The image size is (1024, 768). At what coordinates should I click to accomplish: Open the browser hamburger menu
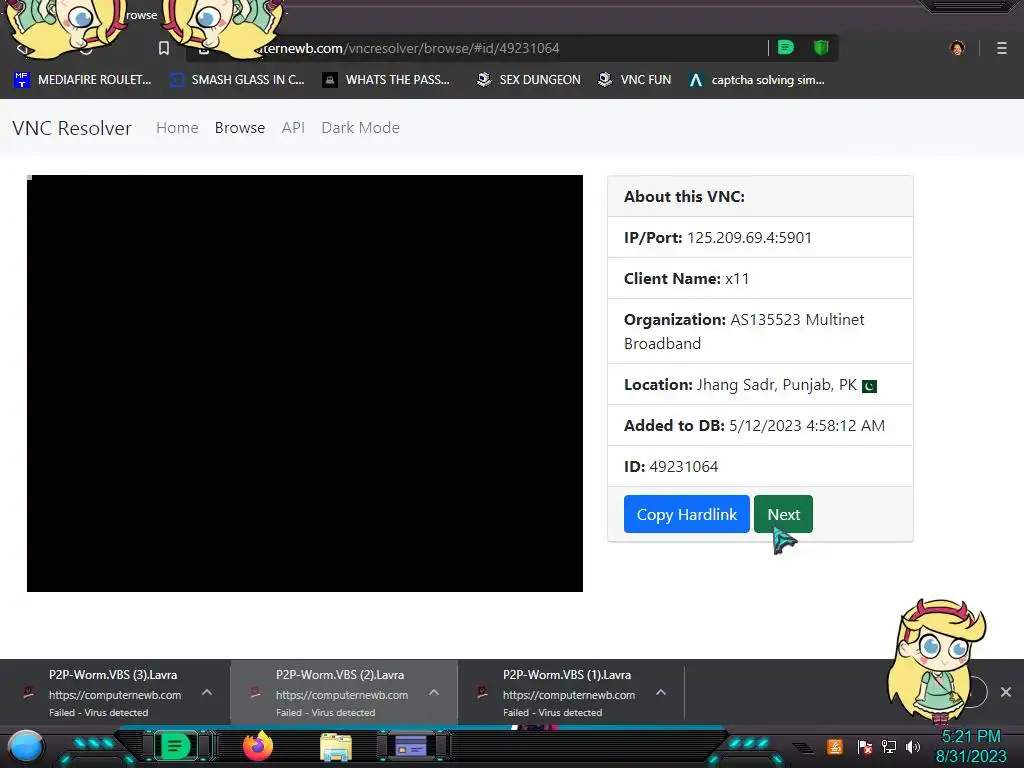click(1001, 48)
